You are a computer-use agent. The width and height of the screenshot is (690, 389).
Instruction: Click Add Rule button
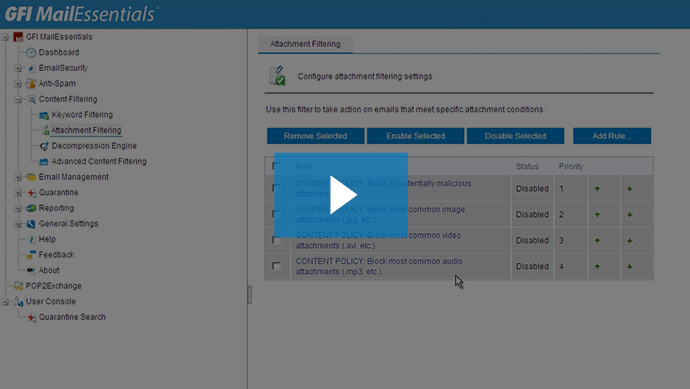[x=612, y=136]
